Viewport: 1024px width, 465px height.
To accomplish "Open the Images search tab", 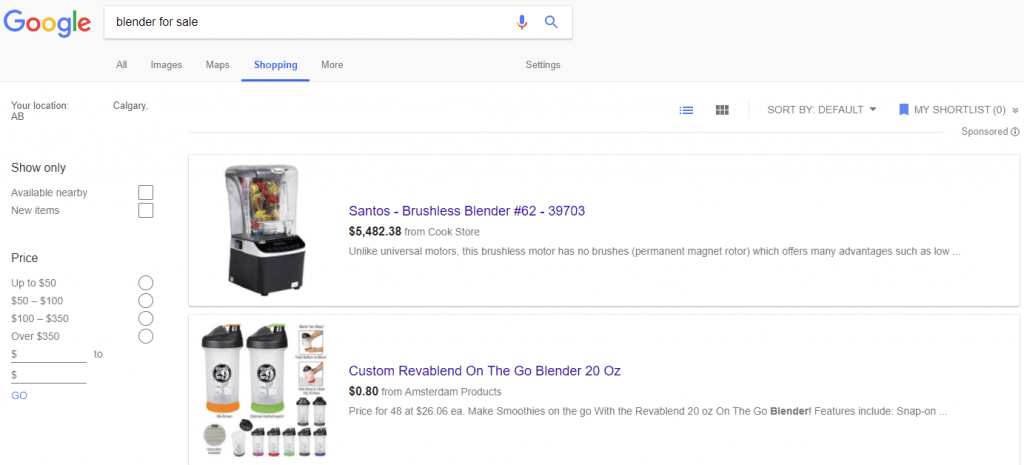I will (x=166, y=65).
